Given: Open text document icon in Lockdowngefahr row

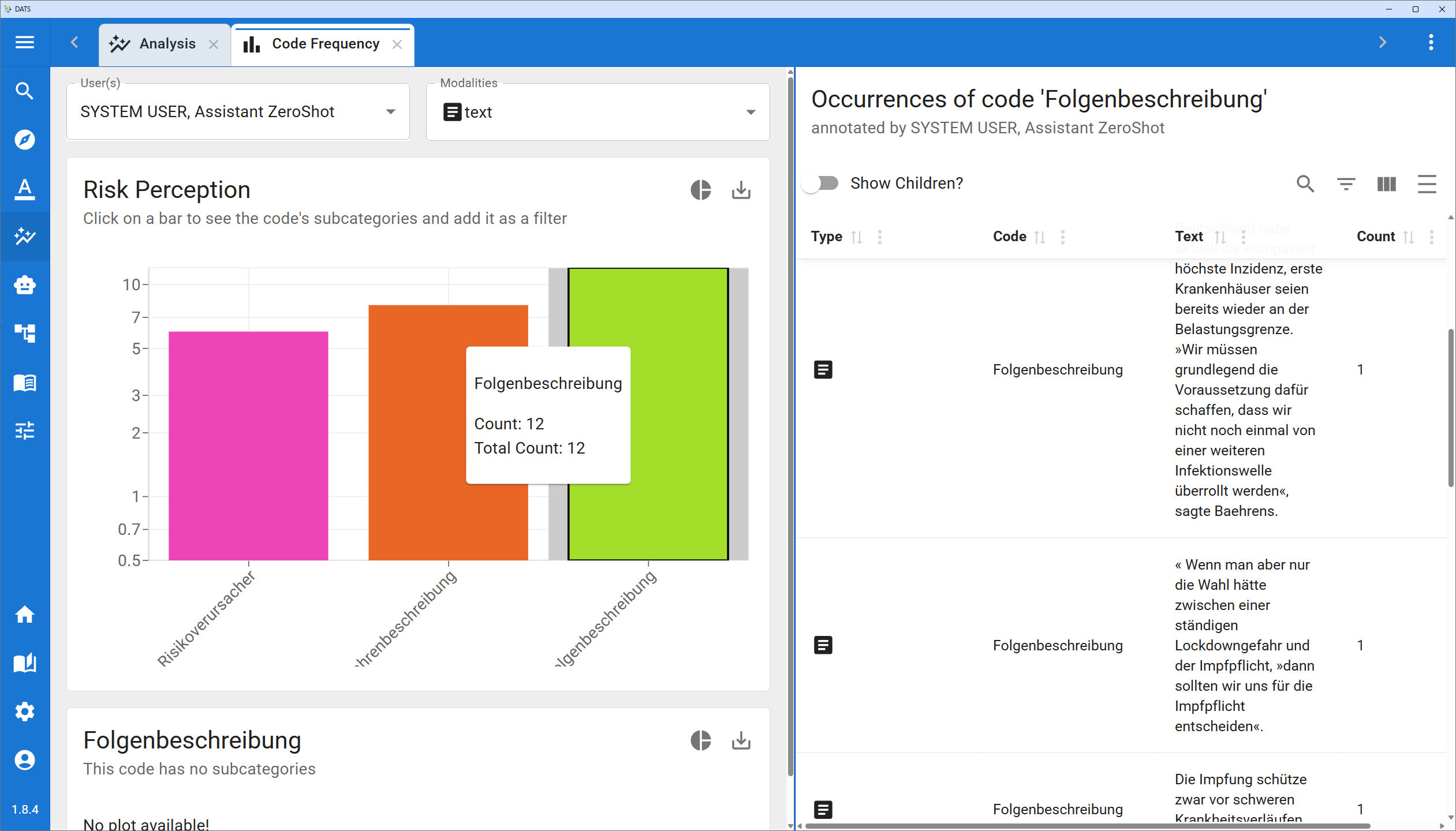Looking at the screenshot, I should coord(823,645).
